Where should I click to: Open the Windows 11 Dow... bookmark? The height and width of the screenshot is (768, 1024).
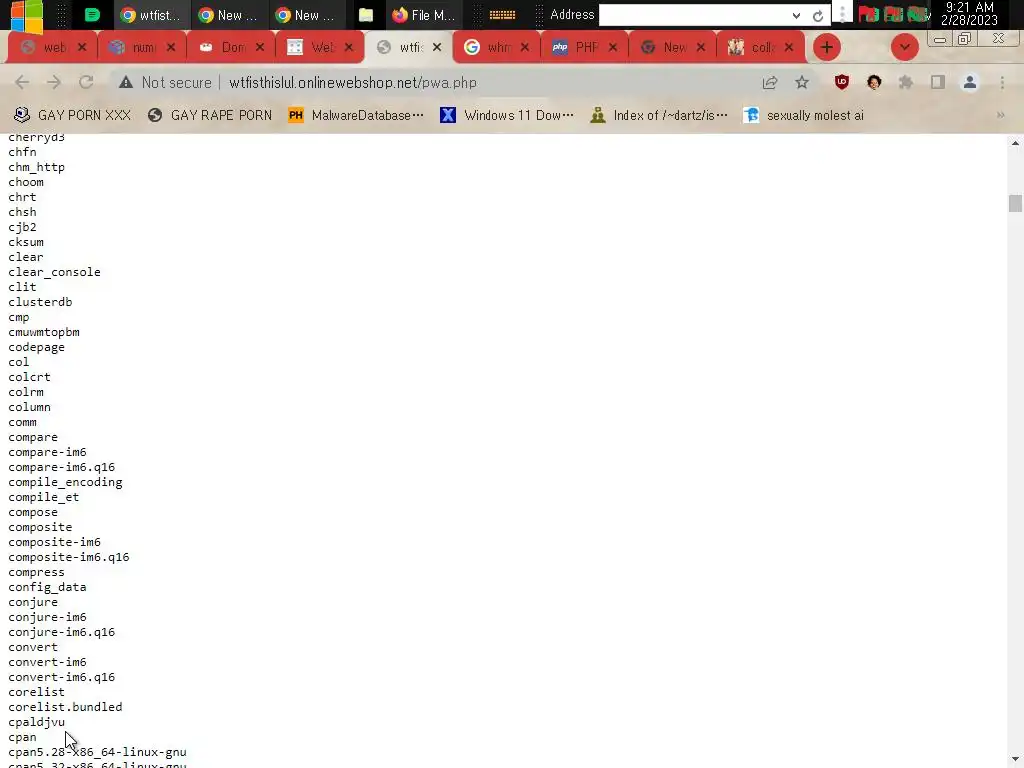[507, 116]
